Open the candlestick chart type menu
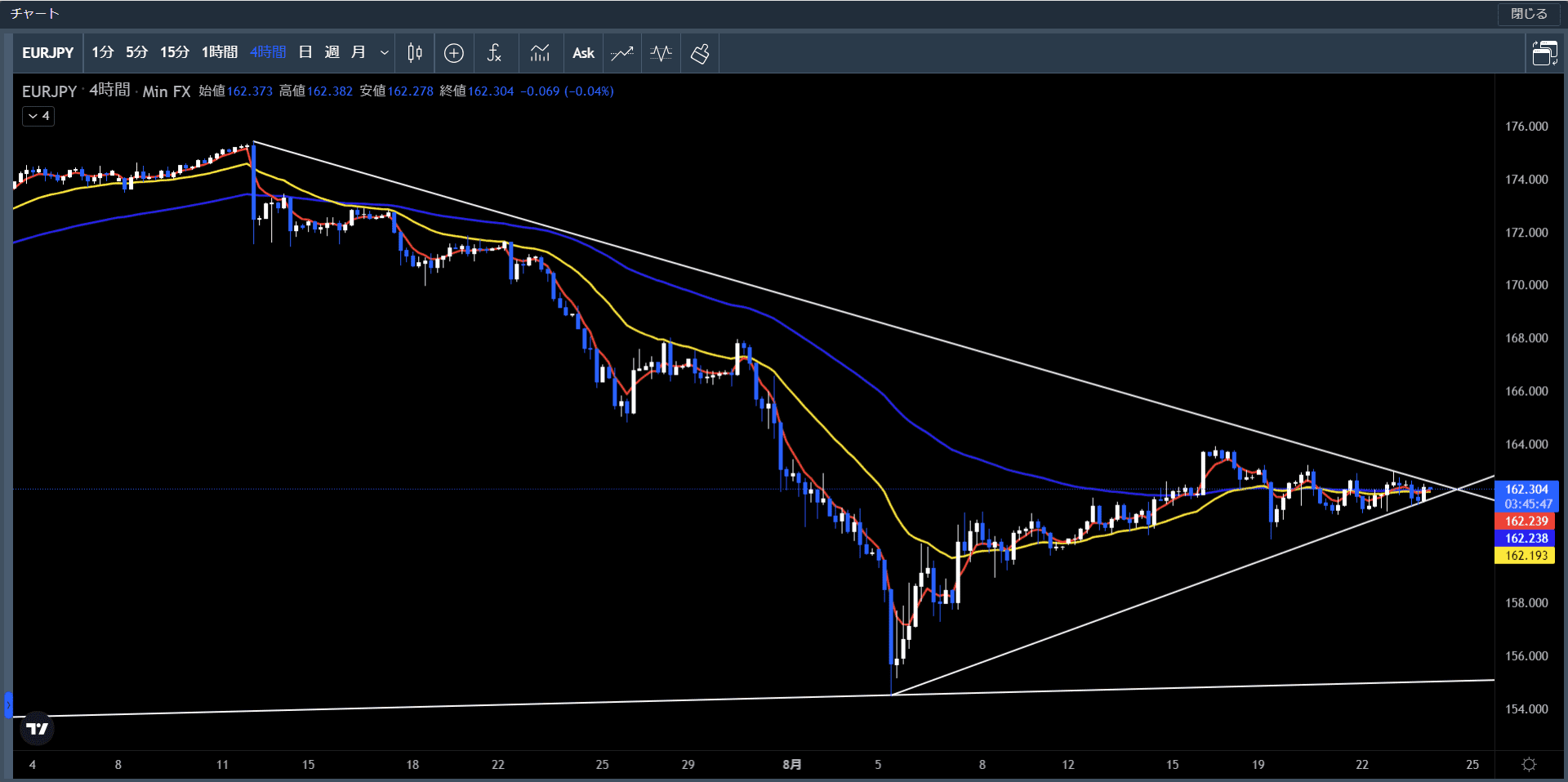The image size is (1568, 782). click(415, 53)
